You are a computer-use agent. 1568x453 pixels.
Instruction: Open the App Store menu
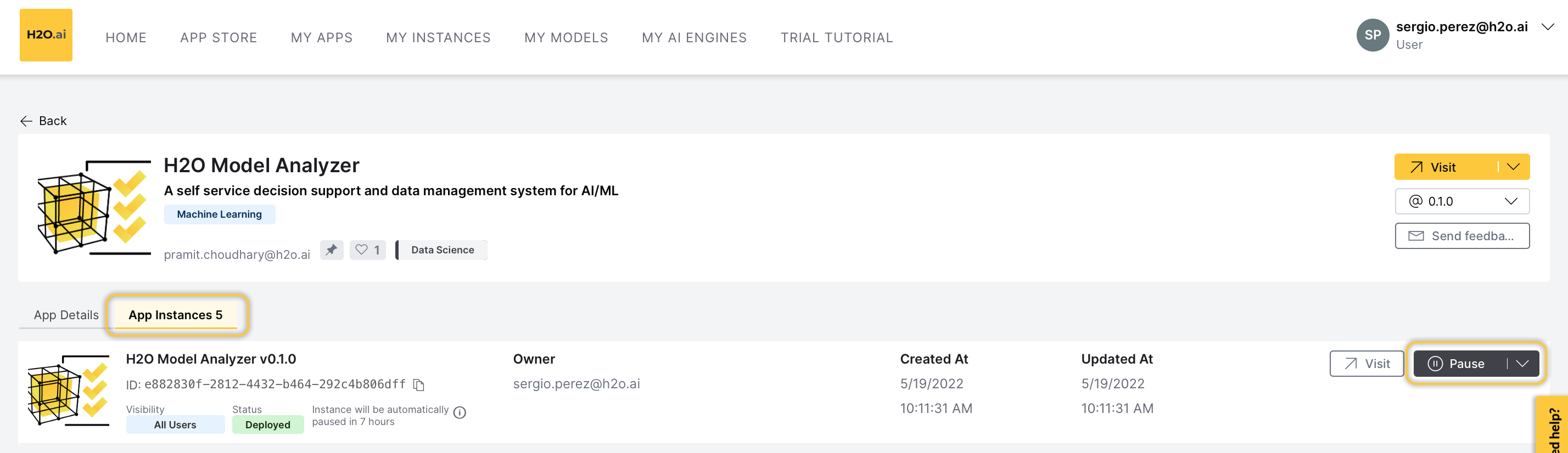pyautogui.click(x=219, y=38)
